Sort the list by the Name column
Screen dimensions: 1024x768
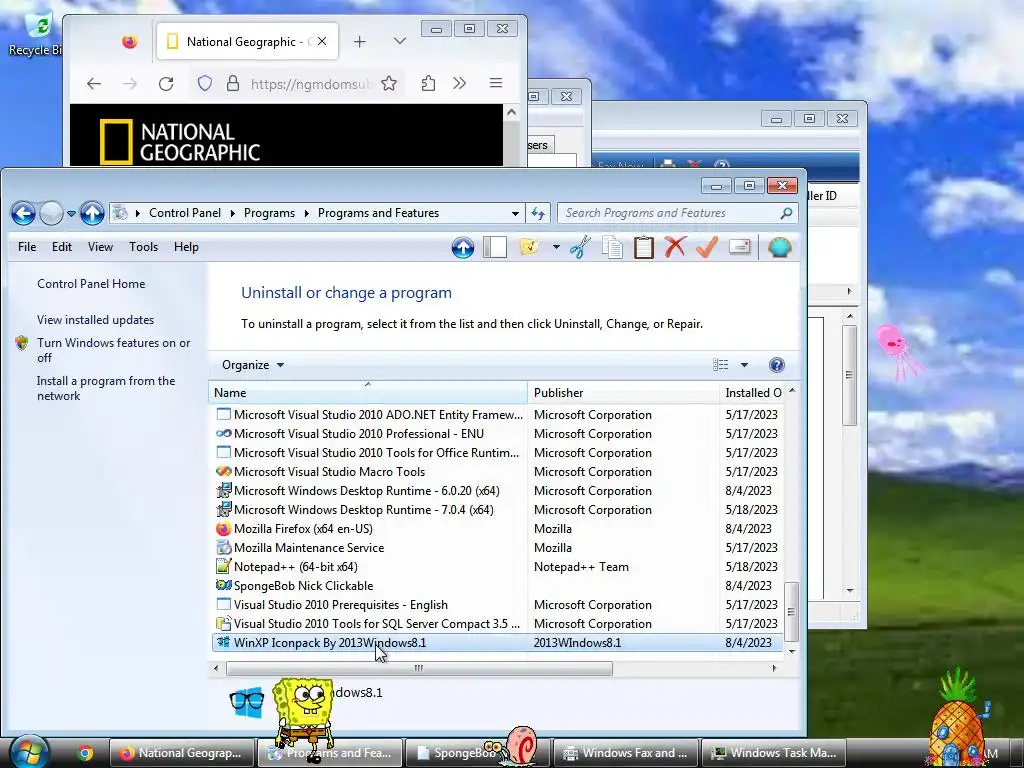coord(368,392)
